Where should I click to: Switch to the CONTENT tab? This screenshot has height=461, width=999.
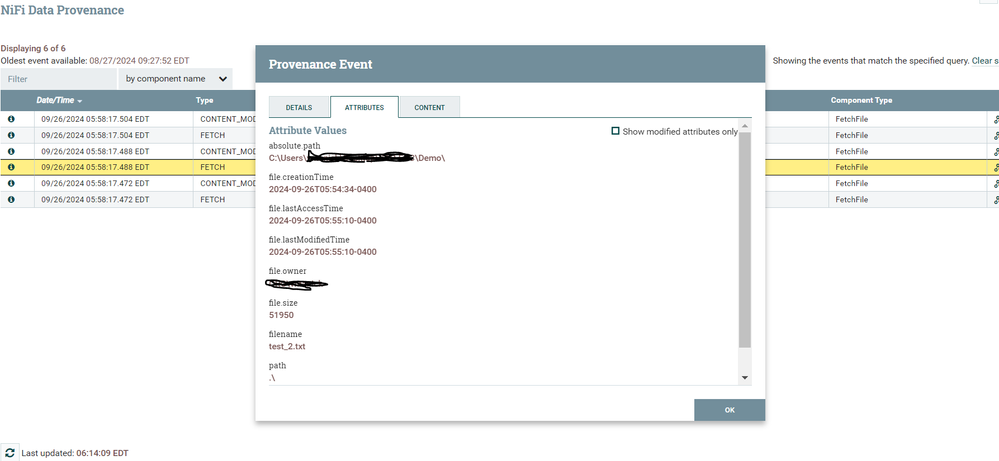click(x=429, y=108)
